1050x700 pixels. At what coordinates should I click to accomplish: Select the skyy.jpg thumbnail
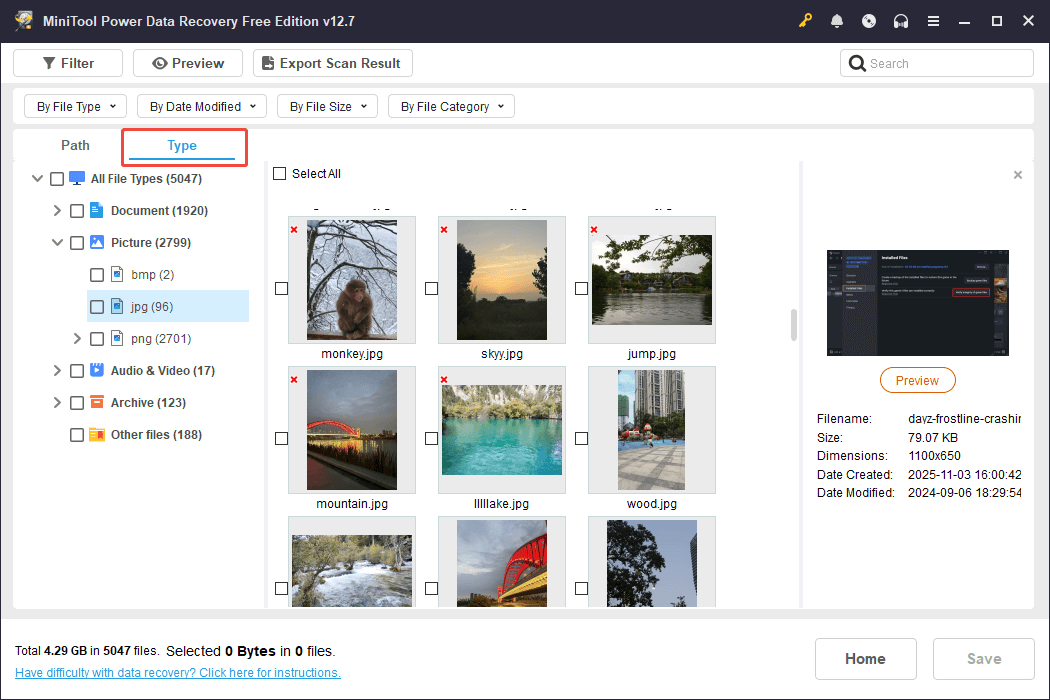coord(501,280)
